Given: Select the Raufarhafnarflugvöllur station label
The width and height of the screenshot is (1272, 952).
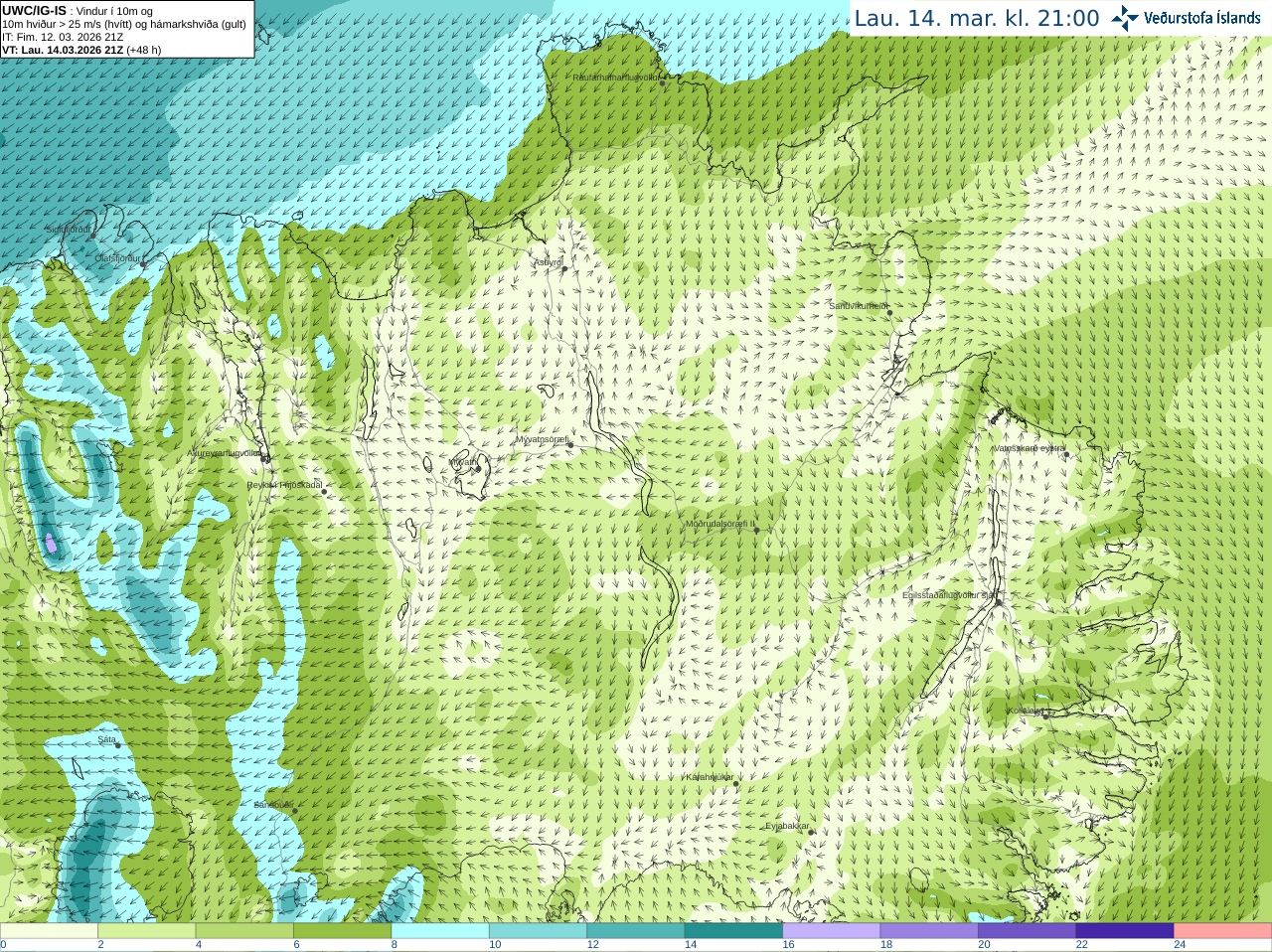Looking at the screenshot, I should click(x=616, y=78).
